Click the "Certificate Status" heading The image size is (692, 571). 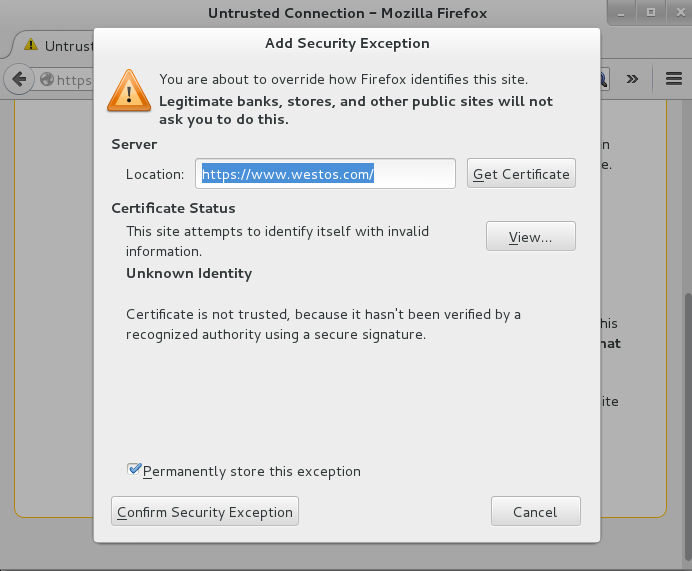(173, 208)
